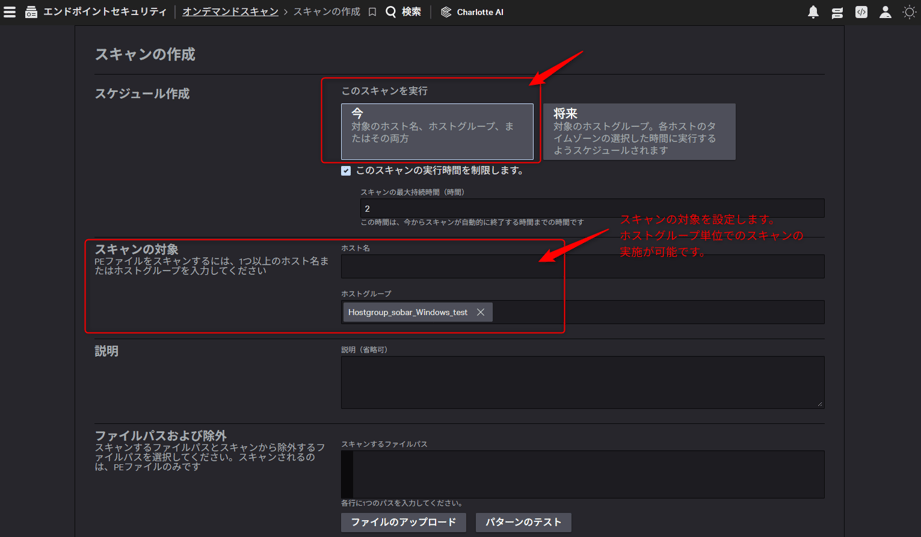
Task: Open search via the magnifier icon
Action: tap(391, 12)
